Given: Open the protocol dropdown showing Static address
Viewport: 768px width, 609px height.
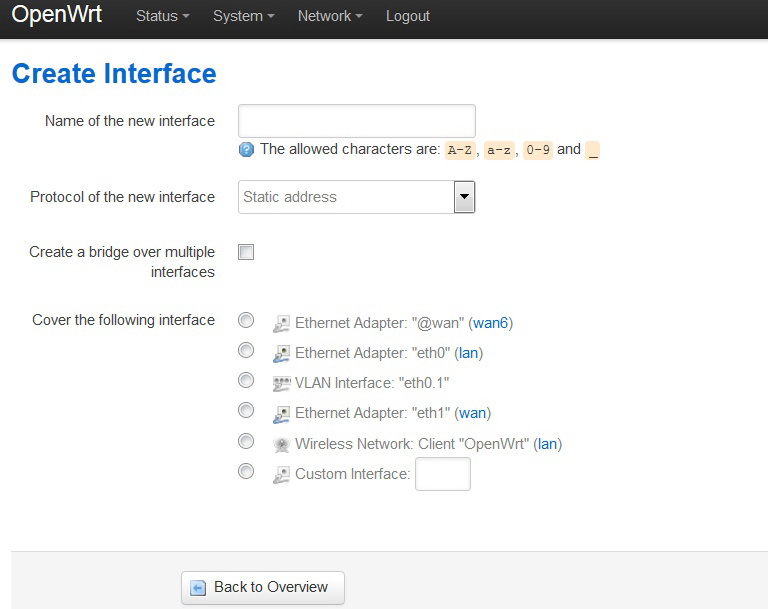Looking at the screenshot, I should click(356, 197).
